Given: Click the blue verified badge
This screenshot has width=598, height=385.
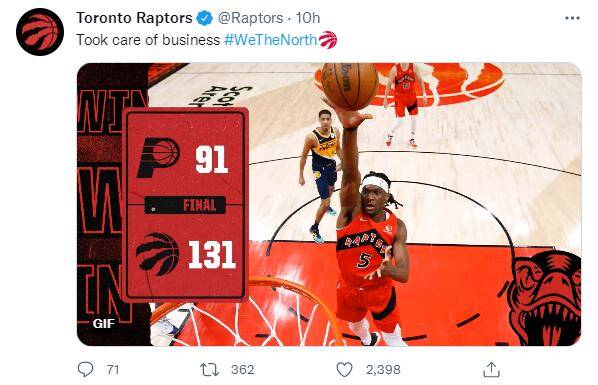Looking at the screenshot, I should (205, 18).
